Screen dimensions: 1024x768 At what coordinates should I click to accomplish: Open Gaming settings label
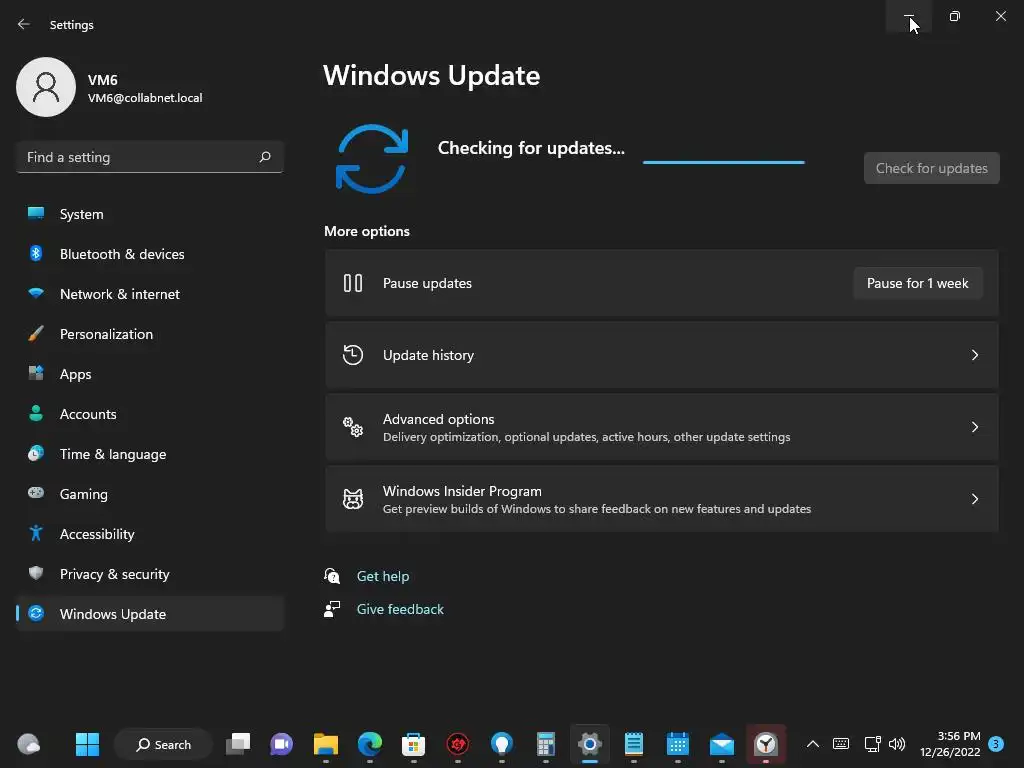(x=84, y=494)
